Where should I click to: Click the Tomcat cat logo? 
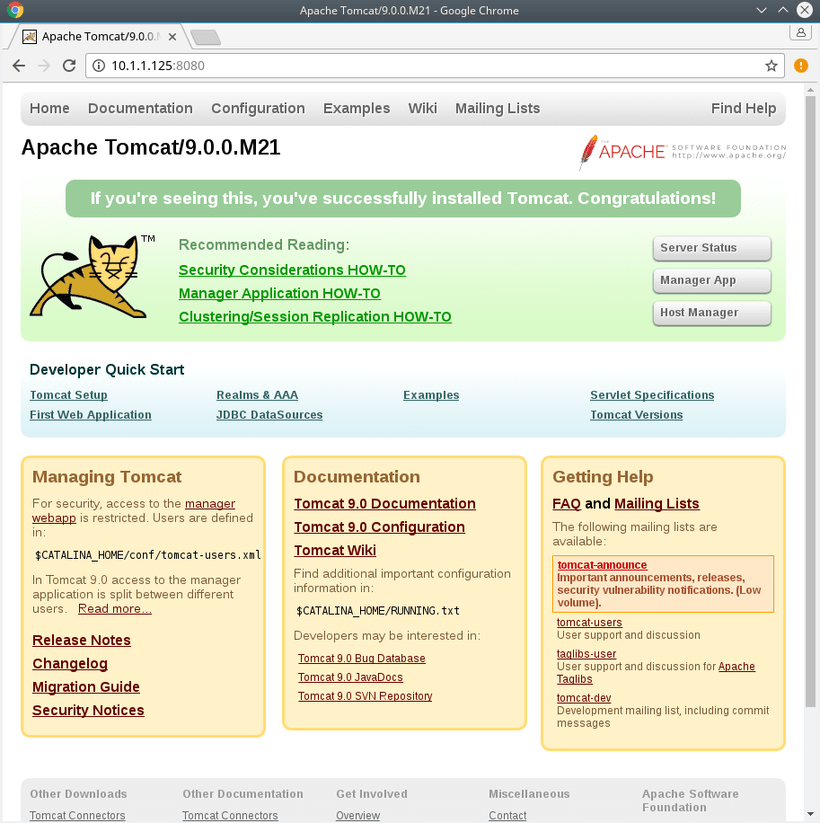point(92,276)
